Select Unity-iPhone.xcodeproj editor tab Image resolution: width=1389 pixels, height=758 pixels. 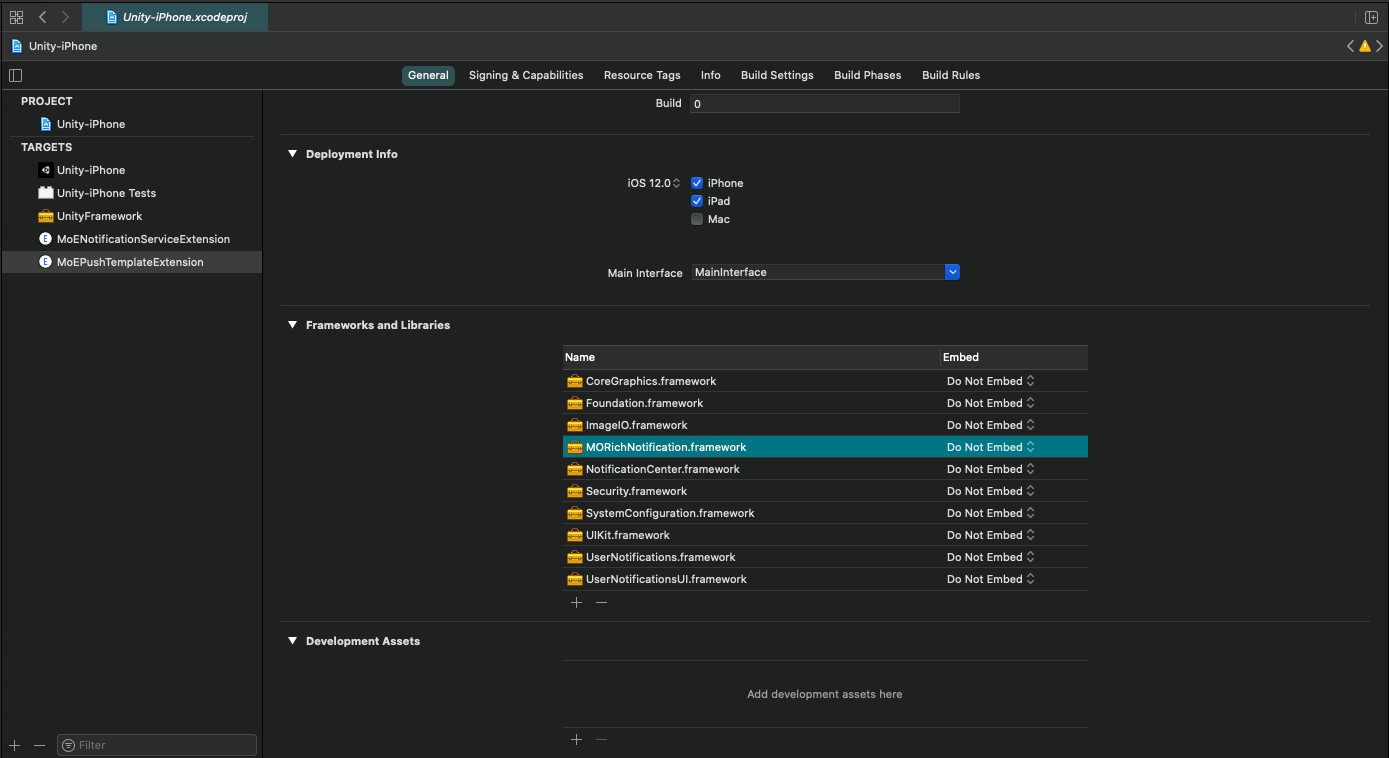click(175, 17)
